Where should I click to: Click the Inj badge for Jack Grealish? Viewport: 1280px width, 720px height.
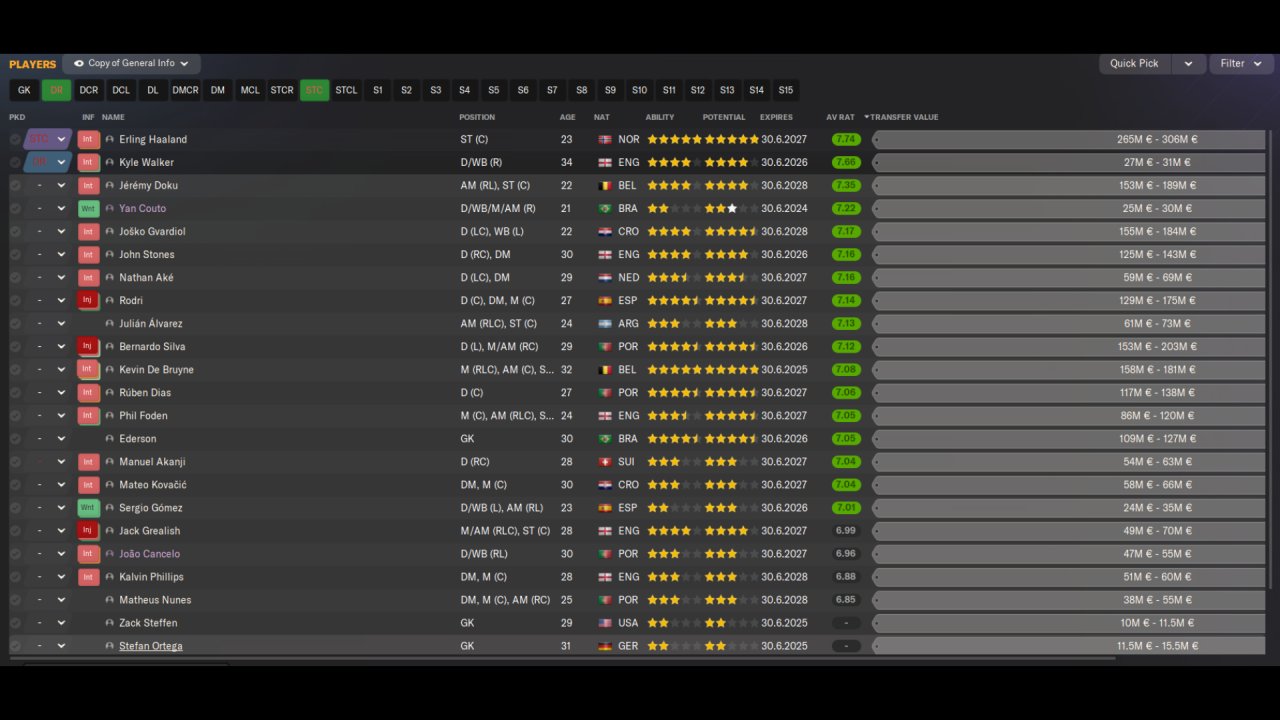click(x=88, y=531)
